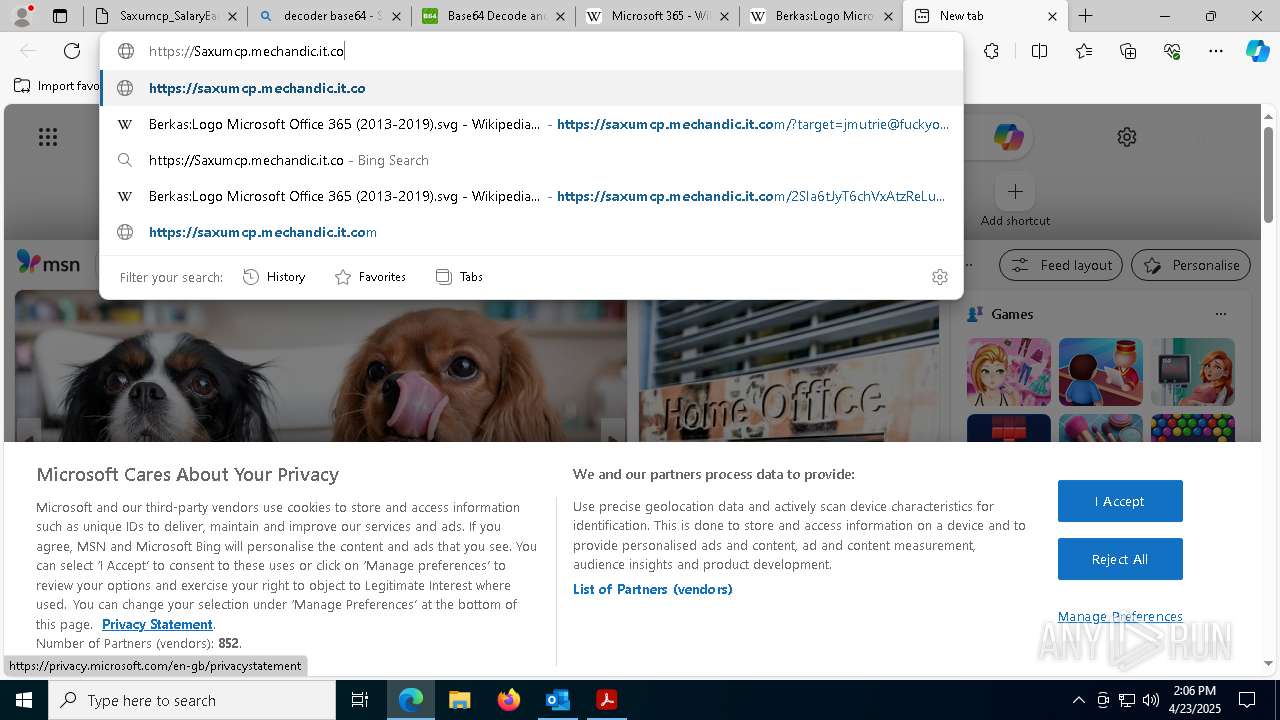Close the New tab tab
Image resolution: width=1280 pixels, height=720 pixels.
(x=1052, y=16)
